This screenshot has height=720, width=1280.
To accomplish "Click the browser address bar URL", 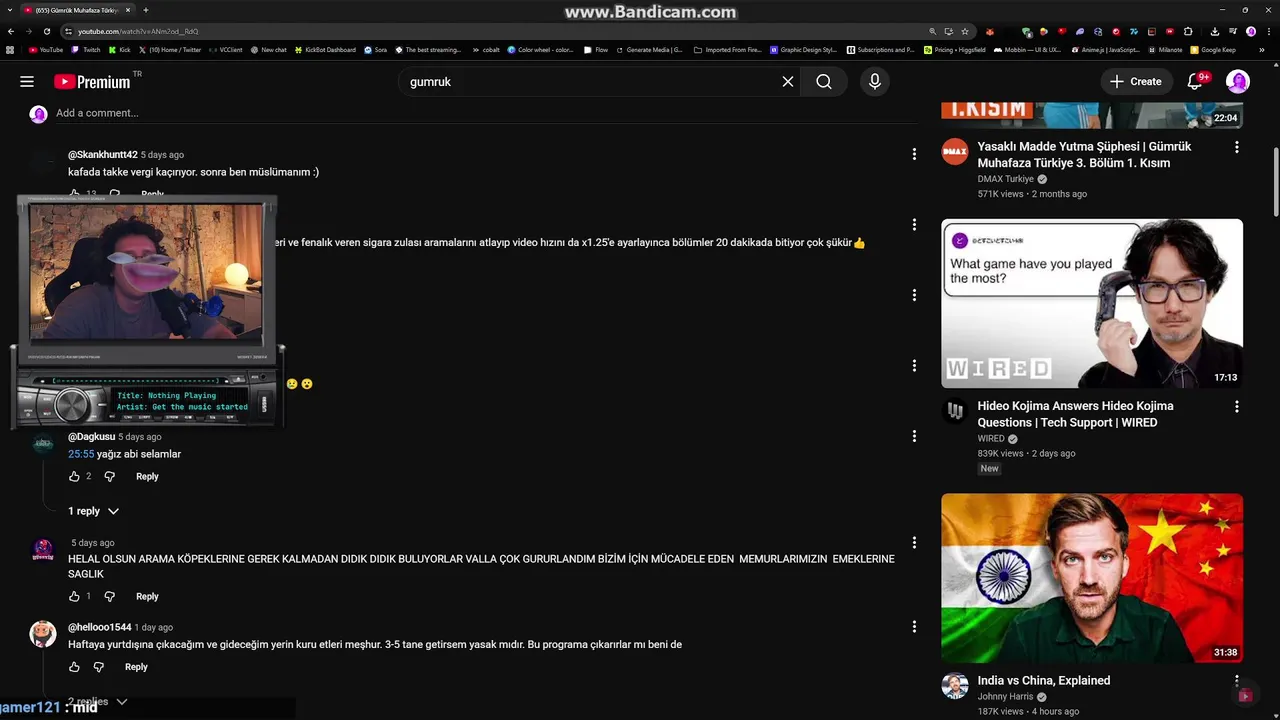I will tap(138, 31).
